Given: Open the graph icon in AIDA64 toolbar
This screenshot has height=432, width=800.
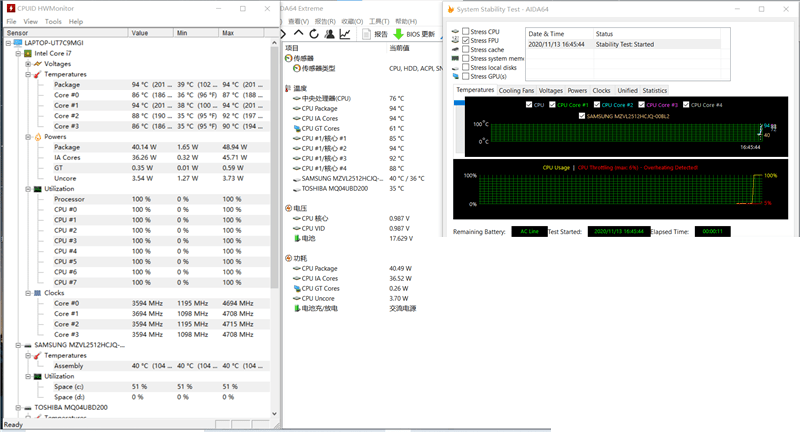Looking at the screenshot, I should click(x=345, y=34).
